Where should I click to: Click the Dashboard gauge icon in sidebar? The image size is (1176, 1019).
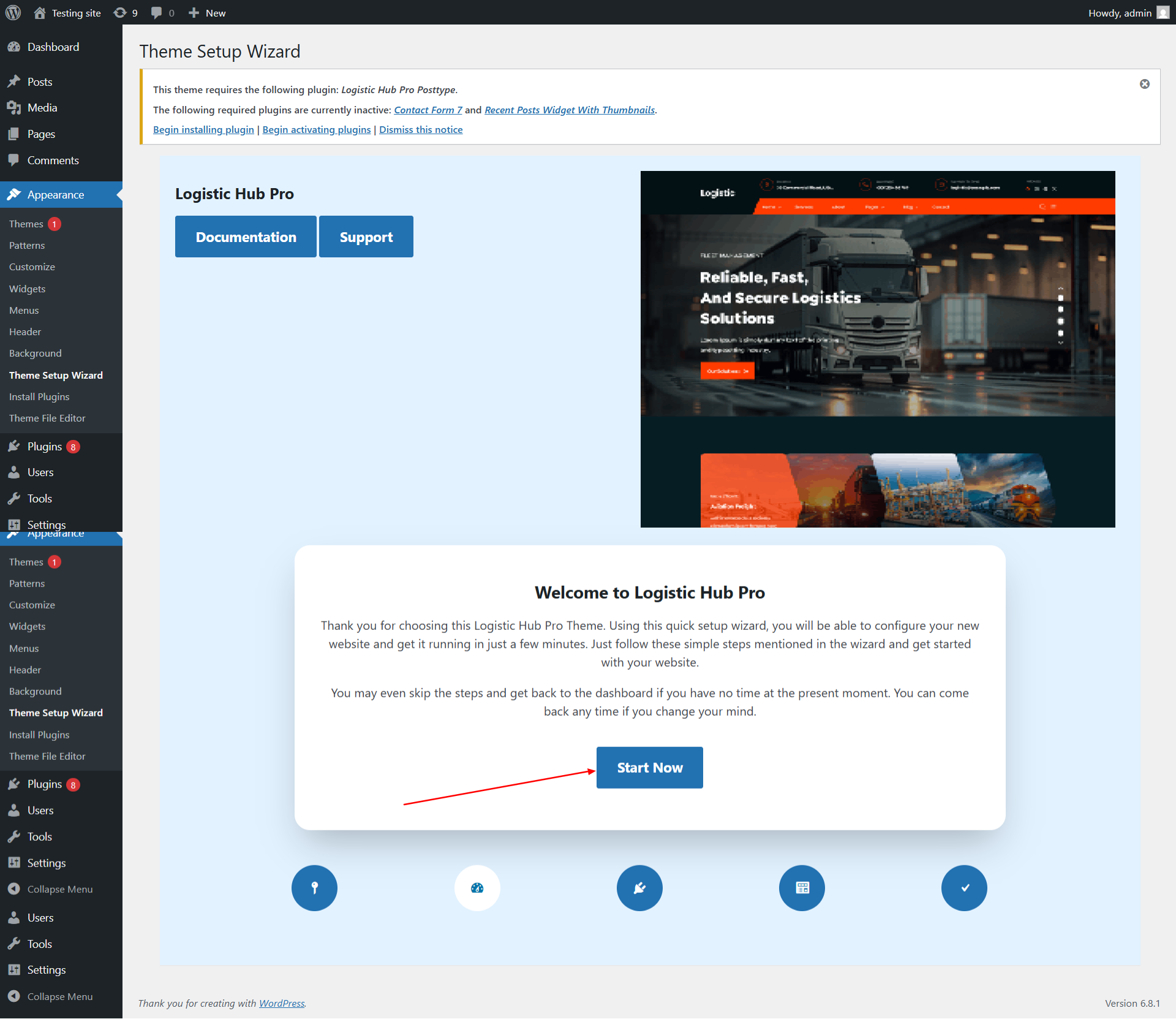pyautogui.click(x=13, y=47)
